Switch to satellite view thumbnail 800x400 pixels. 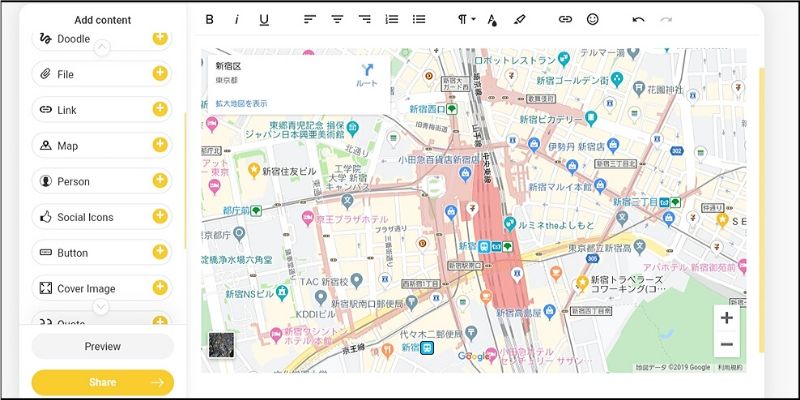[221, 345]
